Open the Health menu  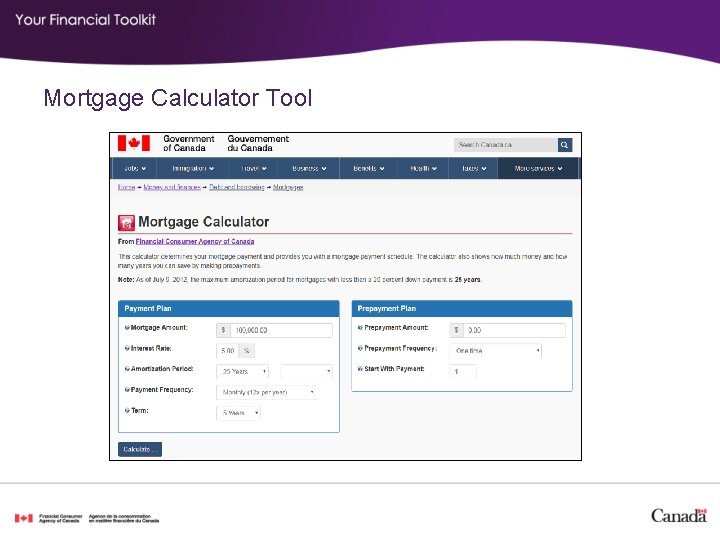(423, 169)
